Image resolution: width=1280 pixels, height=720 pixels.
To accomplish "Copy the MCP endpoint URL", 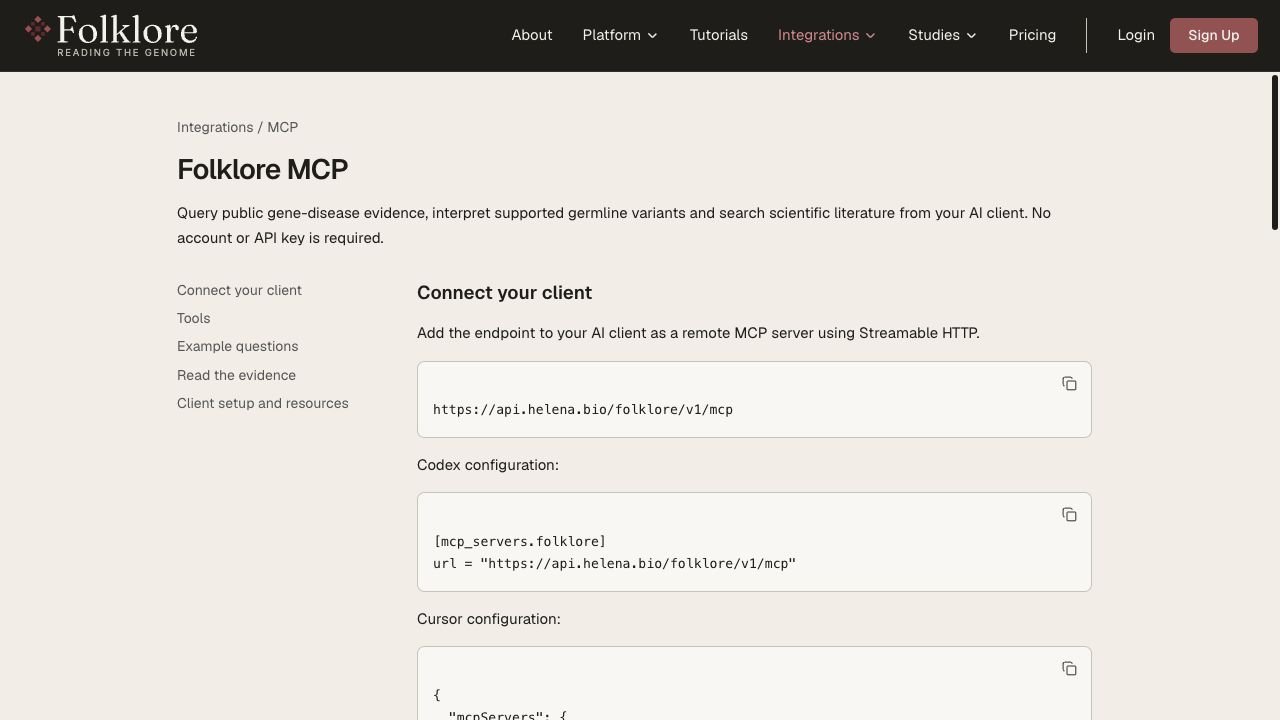I will (x=1069, y=384).
